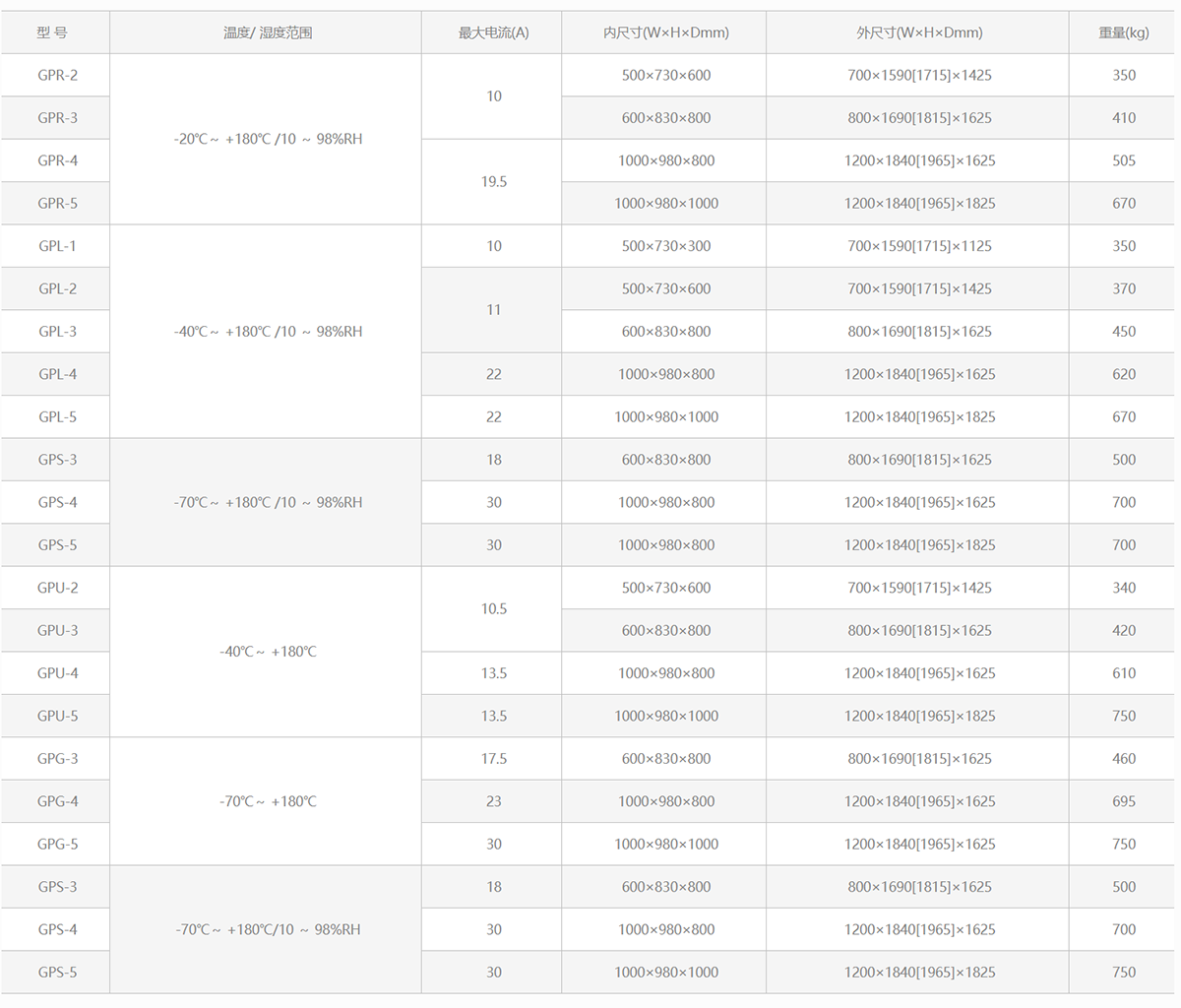Screen dimensions: 1181x1008
Task: Click the GPL-1 model cell
Action: pyautogui.click(x=57, y=246)
